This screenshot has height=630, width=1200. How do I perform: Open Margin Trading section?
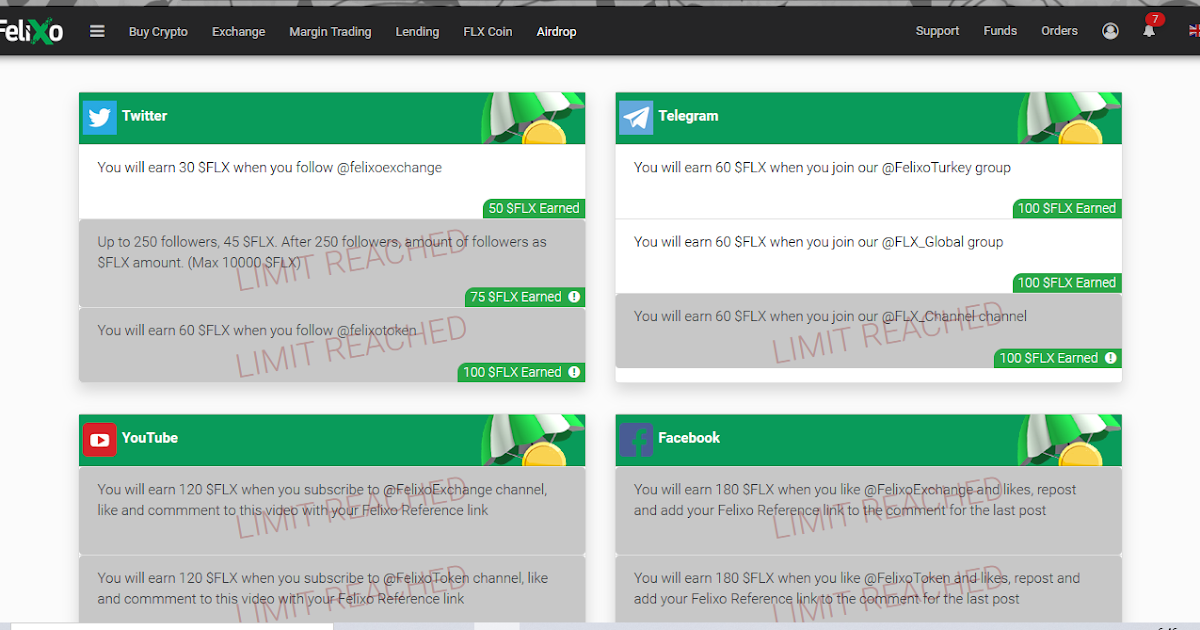pyautogui.click(x=330, y=32)
